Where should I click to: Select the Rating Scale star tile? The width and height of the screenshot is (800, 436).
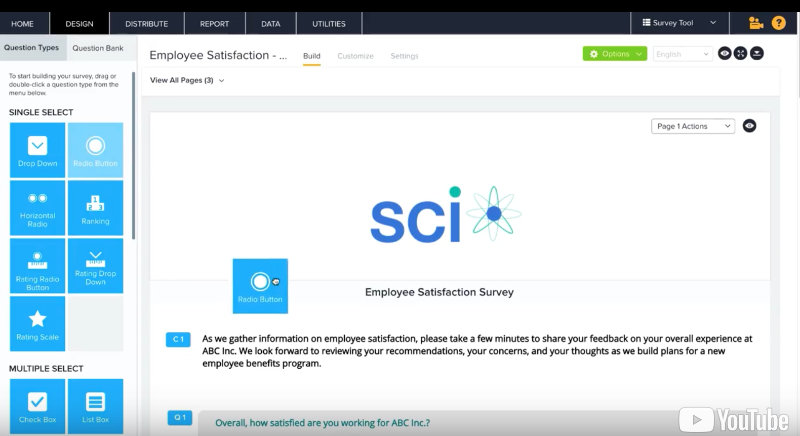click(x=37, y=324)
